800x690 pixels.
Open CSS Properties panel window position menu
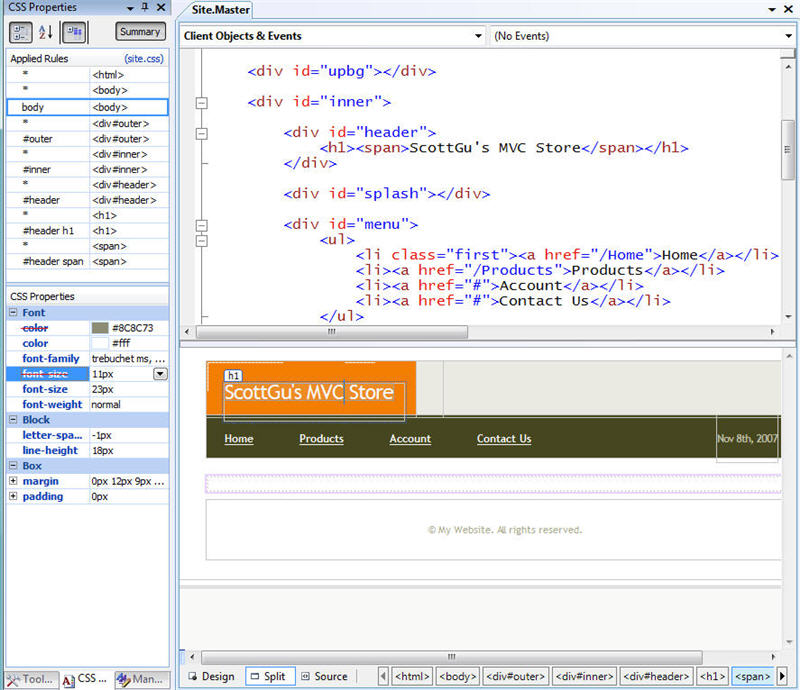coord(130,8)
